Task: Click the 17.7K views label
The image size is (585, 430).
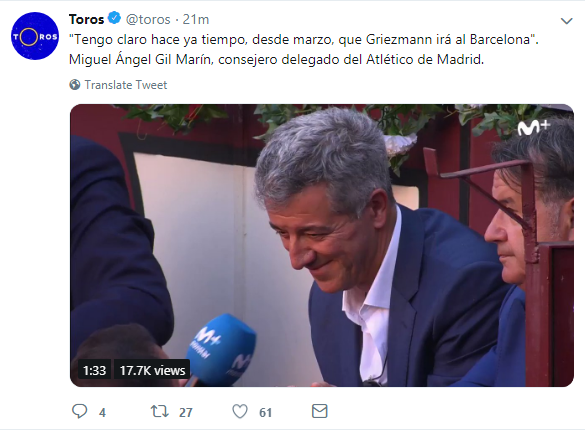Action: 152,370
